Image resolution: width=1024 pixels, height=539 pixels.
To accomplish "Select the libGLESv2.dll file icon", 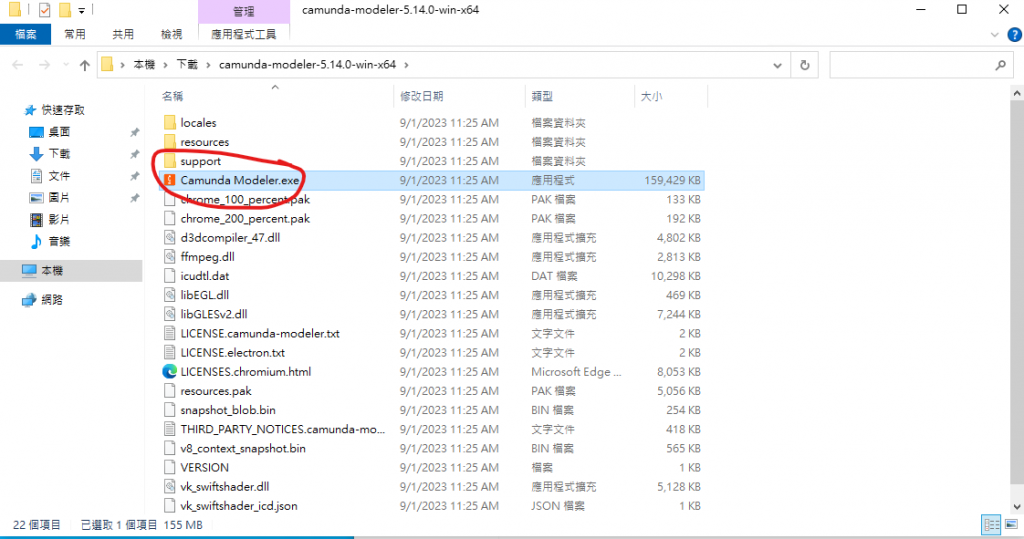I will pos(170,314).
